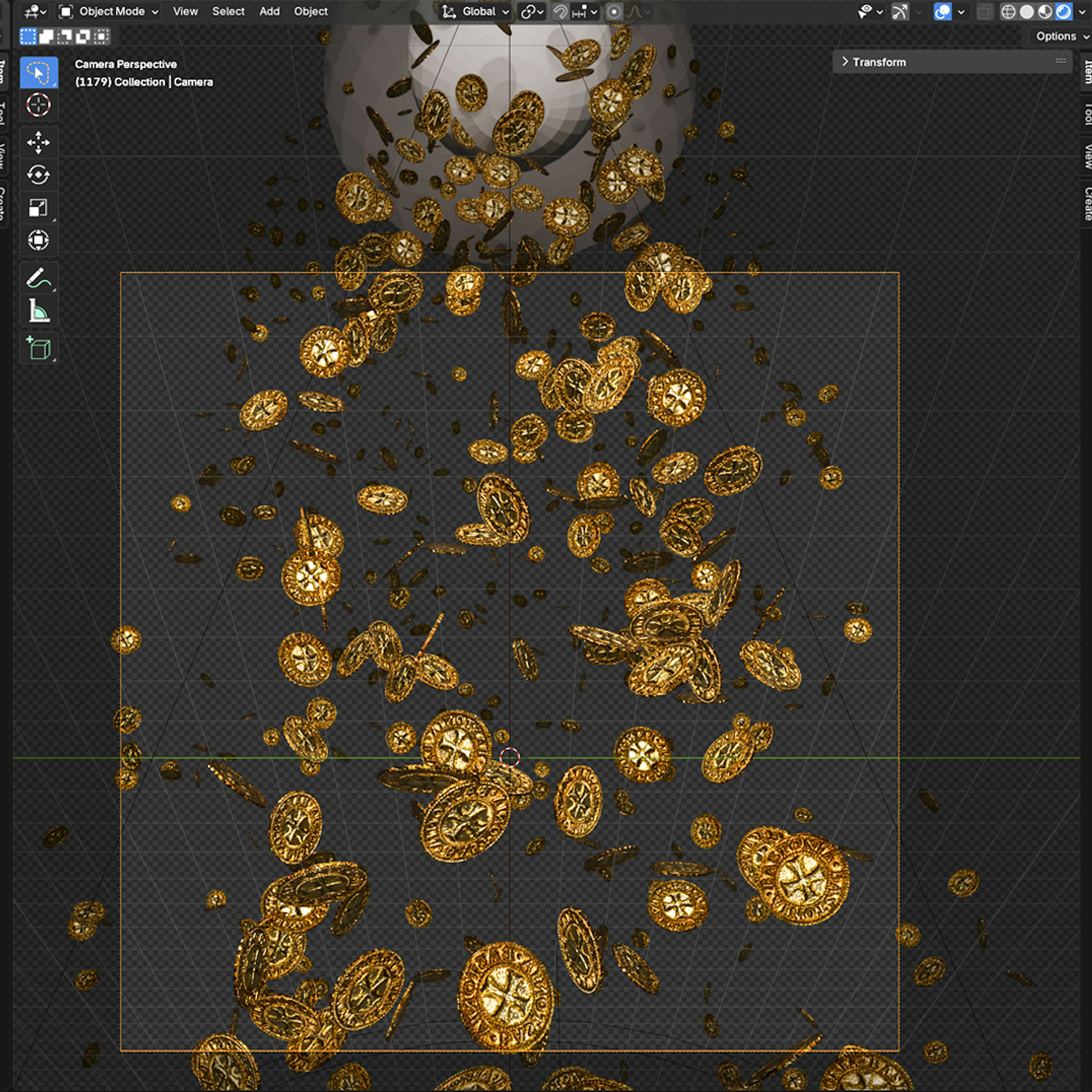The width and height of the screenshot is (1092, 1092).
Task: Select the Transform tool
Action: tap(38, 240)
